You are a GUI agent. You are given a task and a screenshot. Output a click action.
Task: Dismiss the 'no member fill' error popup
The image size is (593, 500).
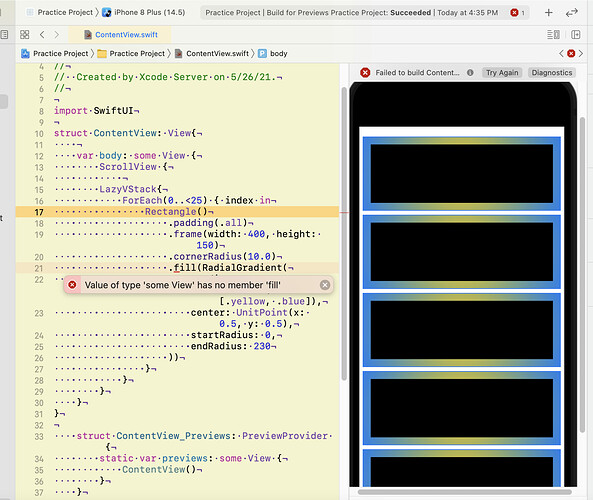point(325,285)
